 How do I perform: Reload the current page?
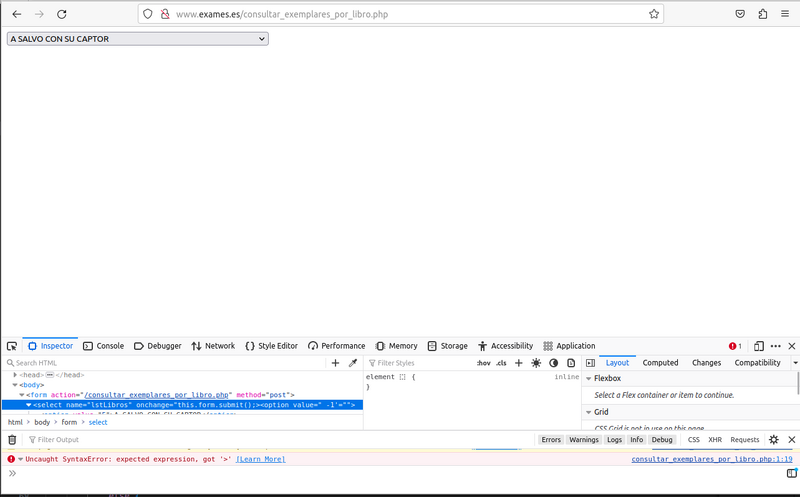coord(62,14)
